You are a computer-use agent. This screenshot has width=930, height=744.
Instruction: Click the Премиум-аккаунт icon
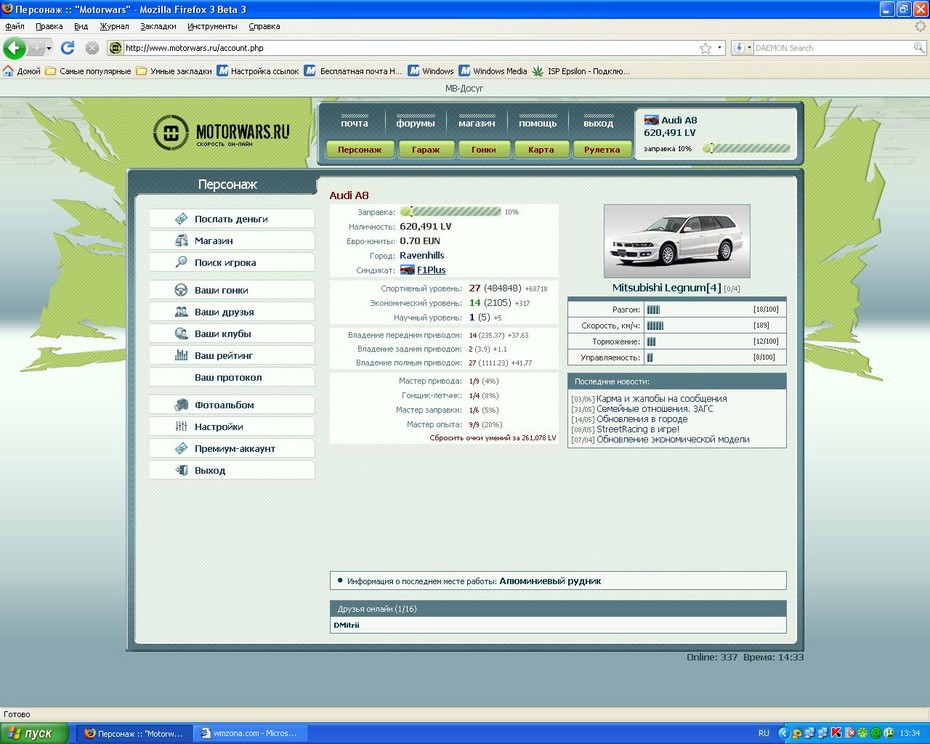point(181,449)
